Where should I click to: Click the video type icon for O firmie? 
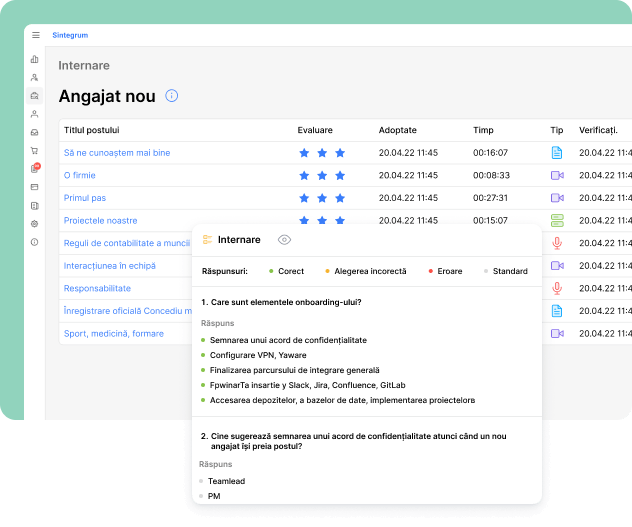coord(557,175)
